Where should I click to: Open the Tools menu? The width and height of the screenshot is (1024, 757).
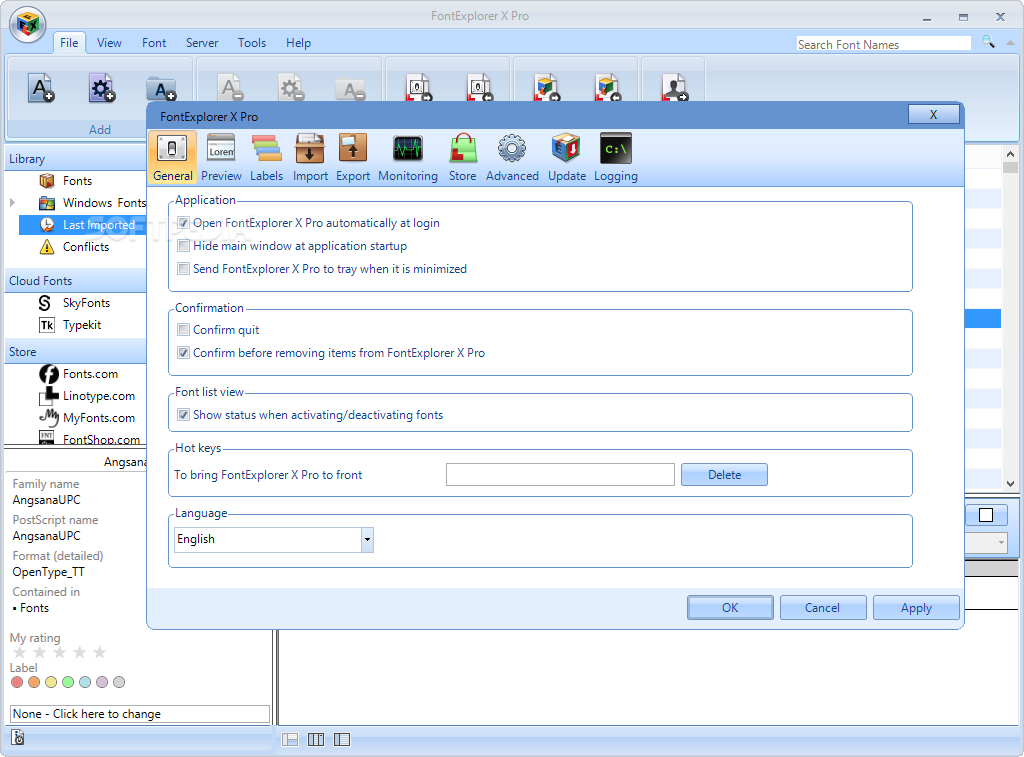point(251,42)
